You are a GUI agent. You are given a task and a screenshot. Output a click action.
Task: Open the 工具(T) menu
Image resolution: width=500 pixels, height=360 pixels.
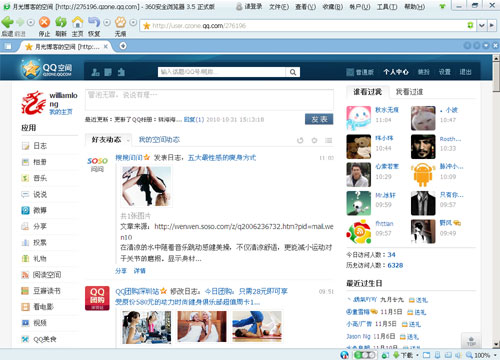pyautogui.click(x=387, y=6)
